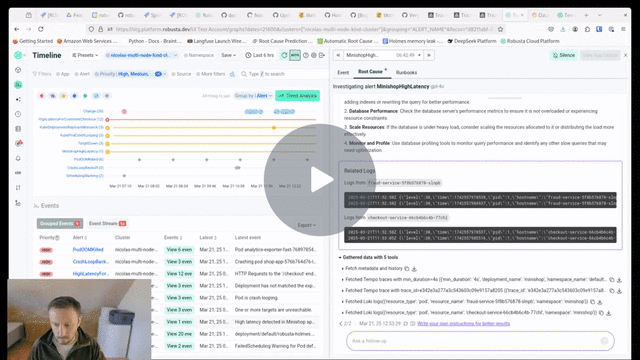
Task: Open the Alert filter
Action: (x=82, y=74)
